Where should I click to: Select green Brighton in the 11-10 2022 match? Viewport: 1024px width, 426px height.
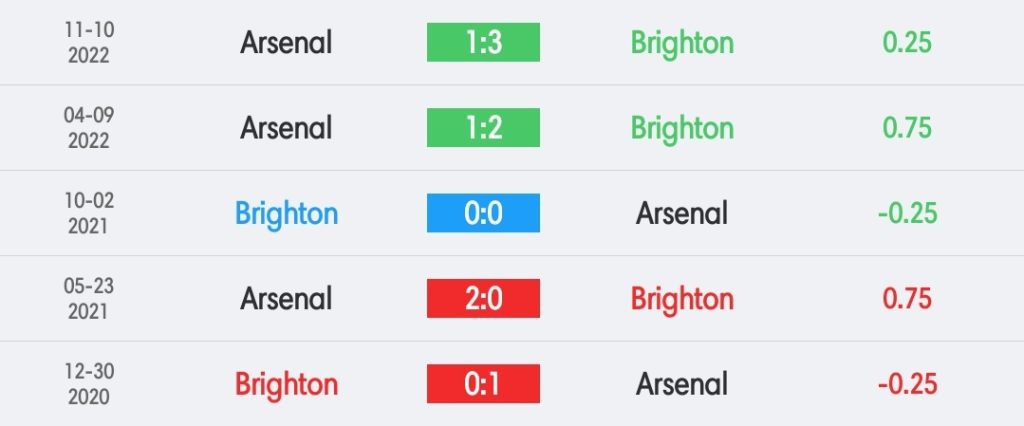point(682,44)
